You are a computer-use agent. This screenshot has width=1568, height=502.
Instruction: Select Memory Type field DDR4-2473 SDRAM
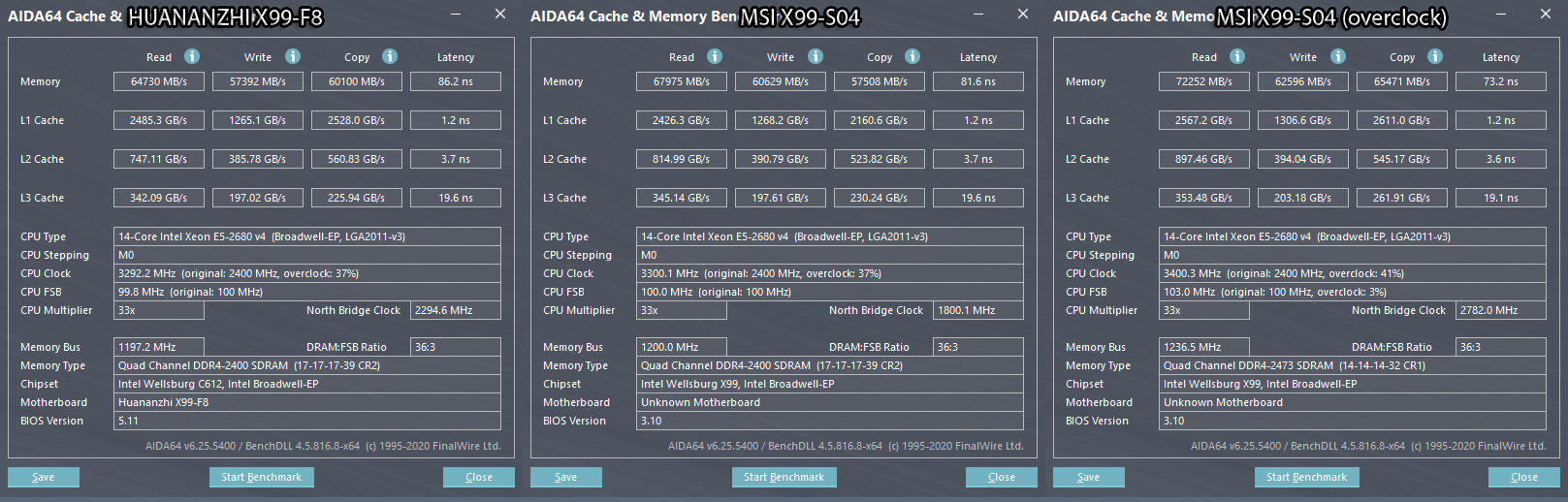click(x=1353, y=365)
